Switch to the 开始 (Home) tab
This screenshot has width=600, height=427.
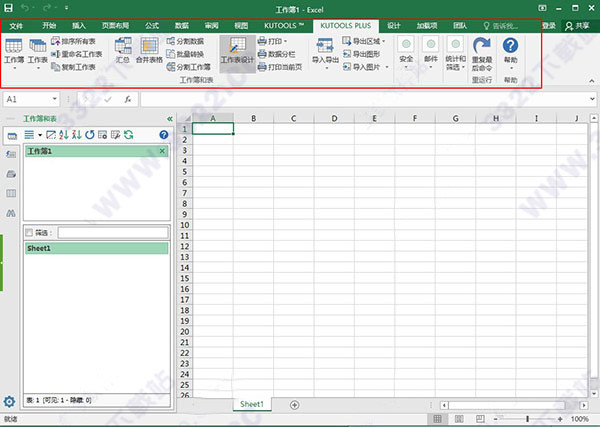(x=49, y=26)
